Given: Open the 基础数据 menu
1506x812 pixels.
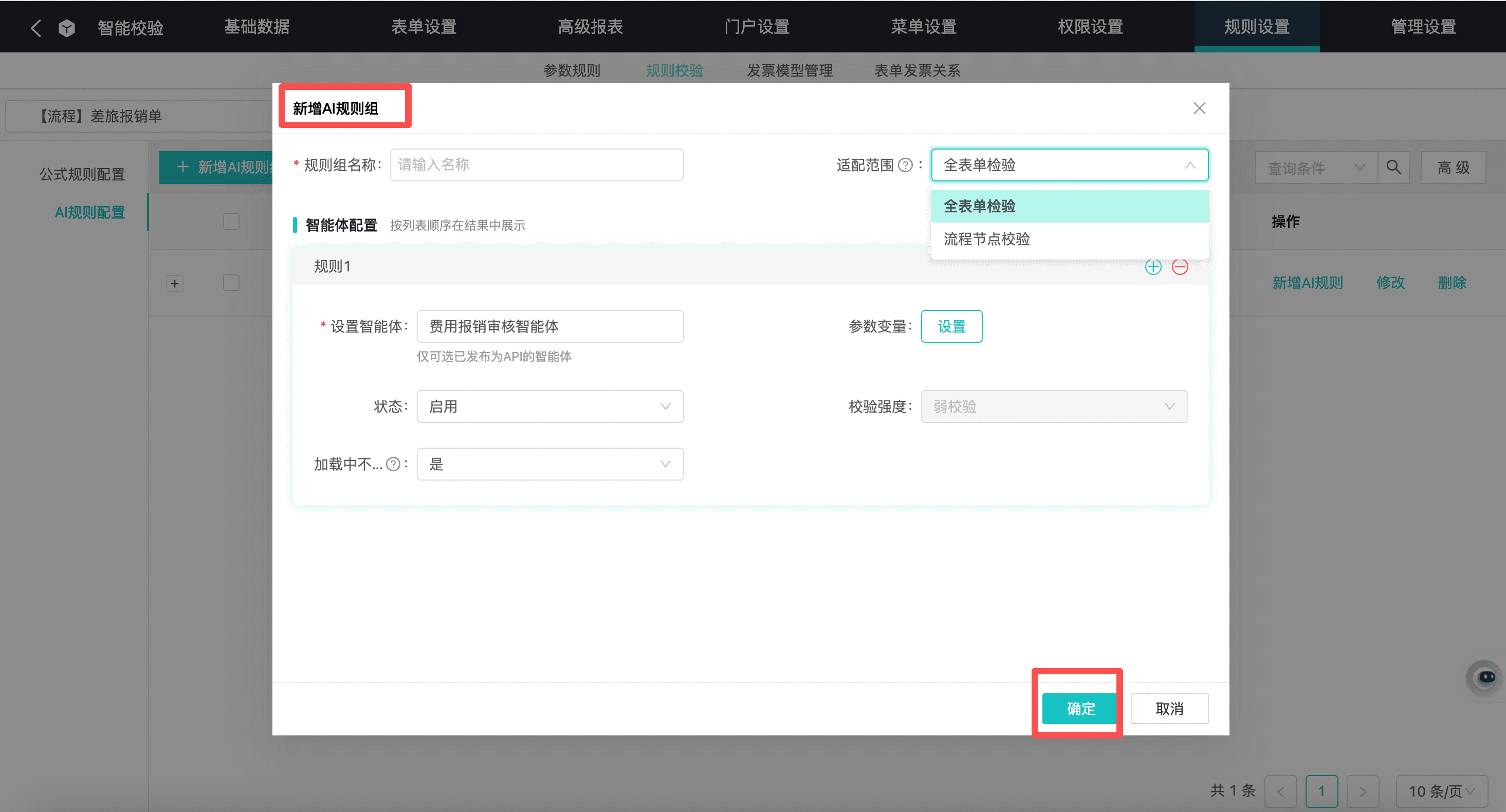Looking at the screenshot, I should 256,27.
